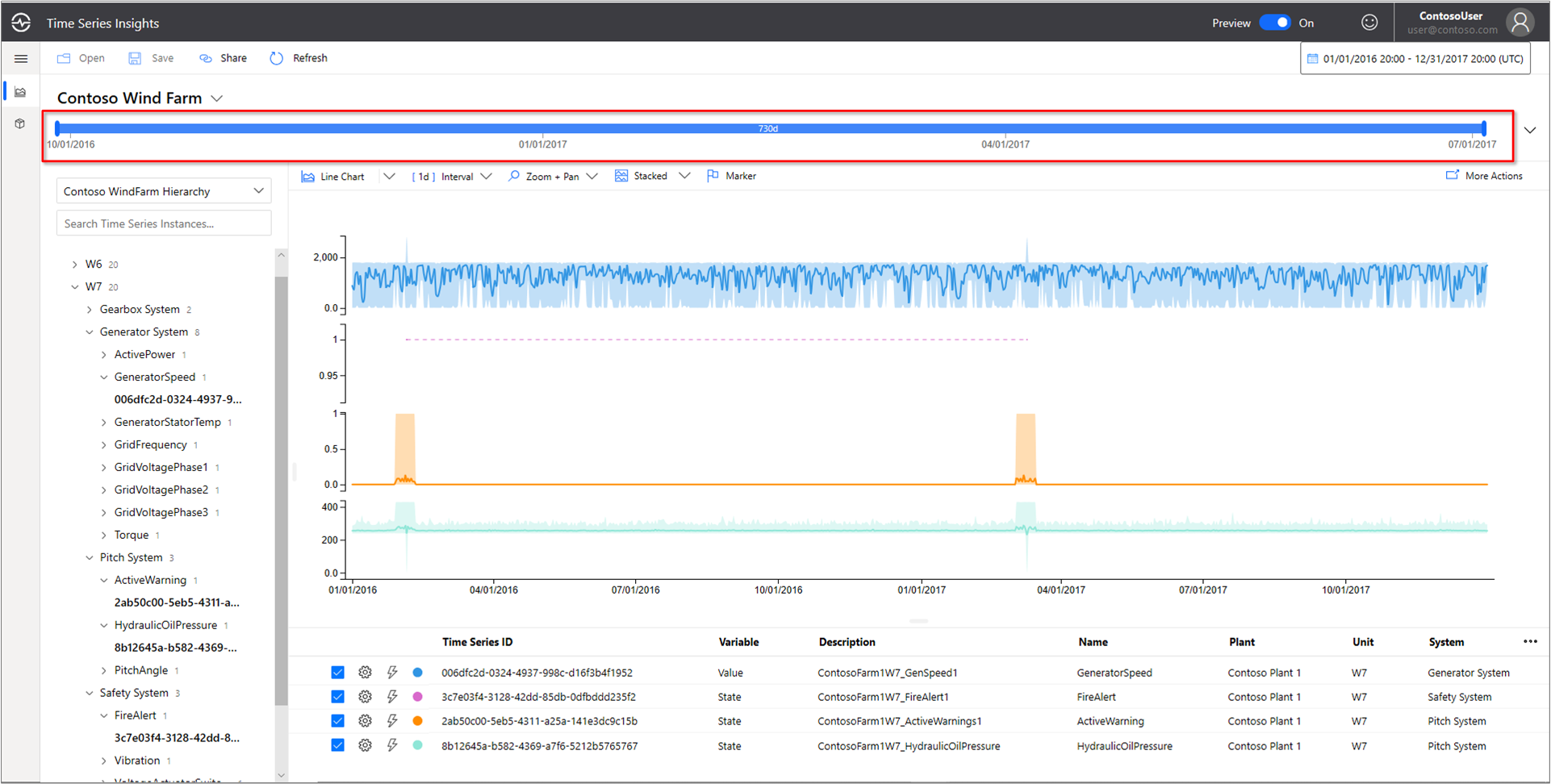This screenshot has height=784, width=1551.
Task: Turn off the Preview toggle
Action: (x=1275, y=23)
